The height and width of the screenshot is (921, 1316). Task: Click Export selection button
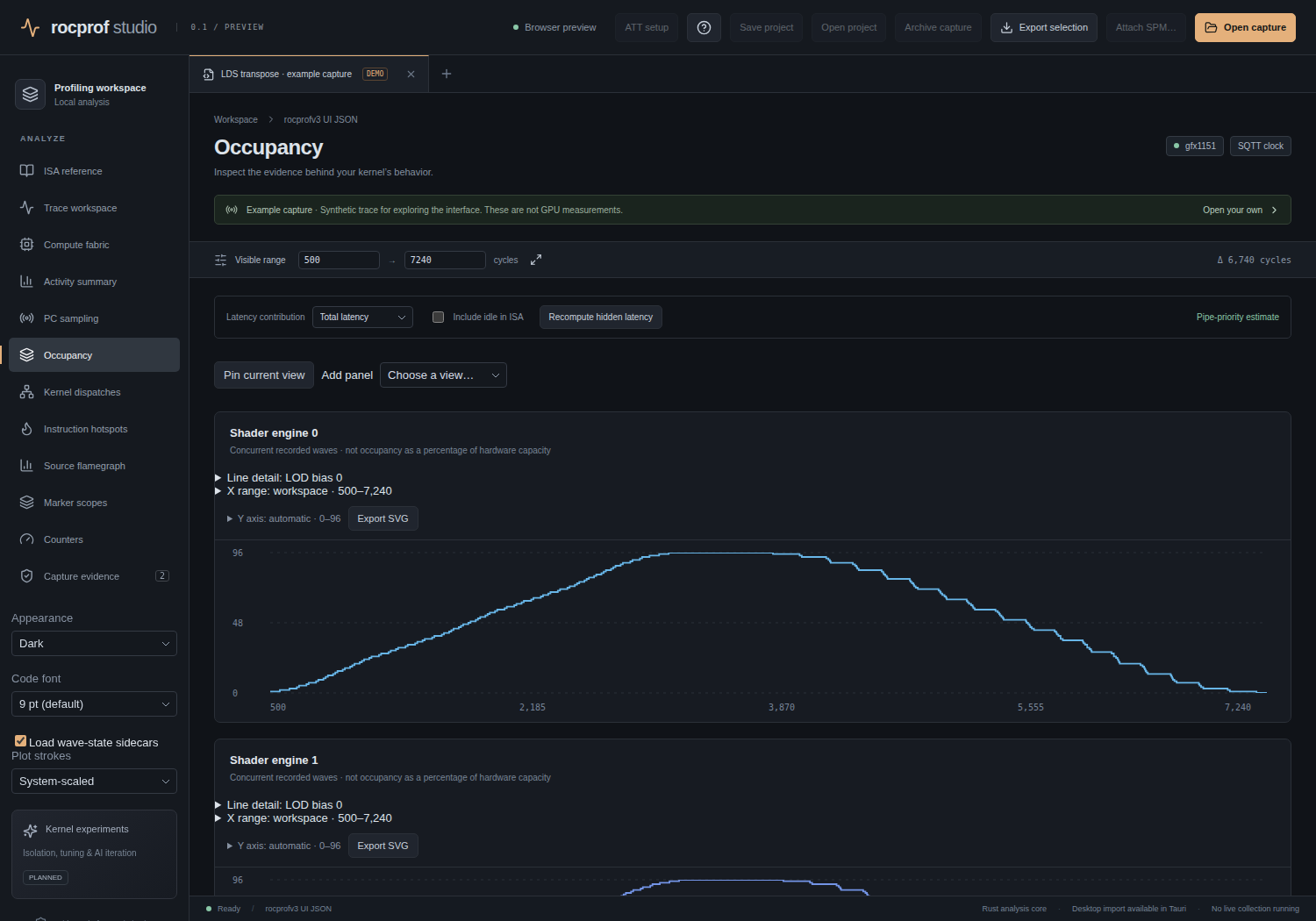click(1044, 27)
